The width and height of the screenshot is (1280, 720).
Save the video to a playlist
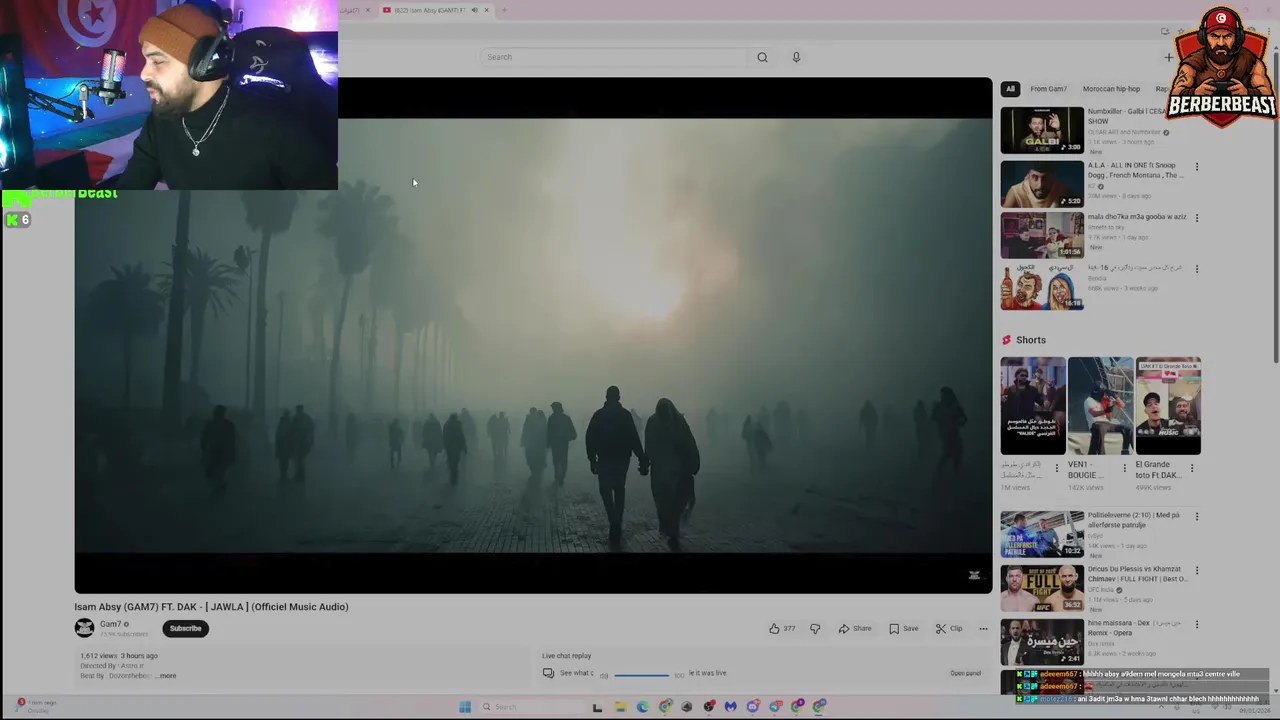pyautogui.click(x=903, y=628)
